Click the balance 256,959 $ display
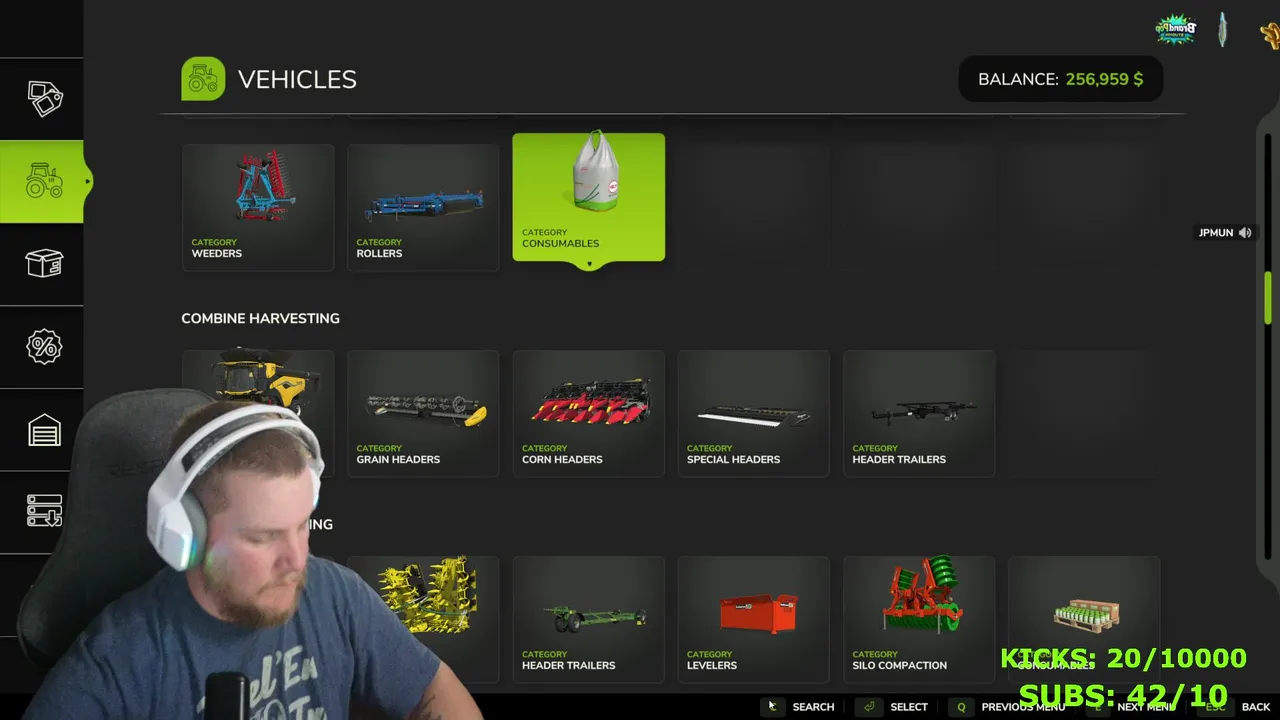This screenshot has width=1280, height=720. coord(1060,79)
